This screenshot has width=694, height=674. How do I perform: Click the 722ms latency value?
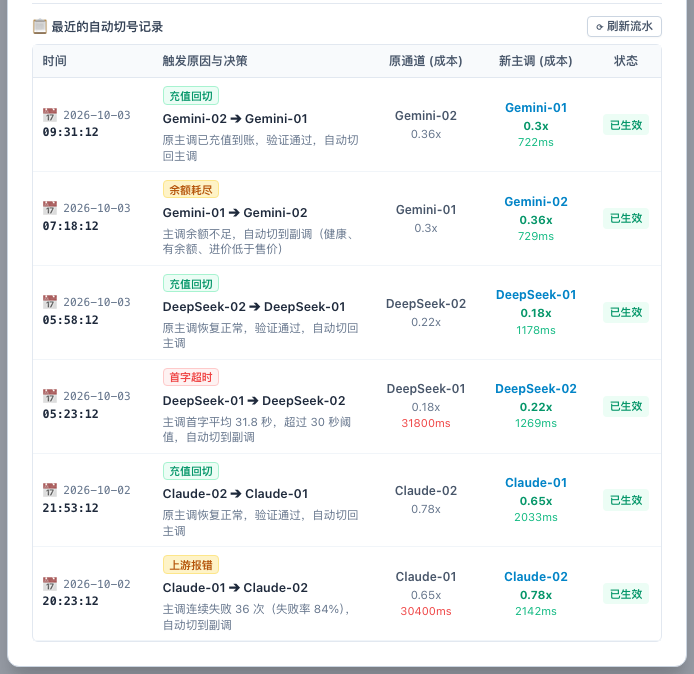click(x=536, y=142)
